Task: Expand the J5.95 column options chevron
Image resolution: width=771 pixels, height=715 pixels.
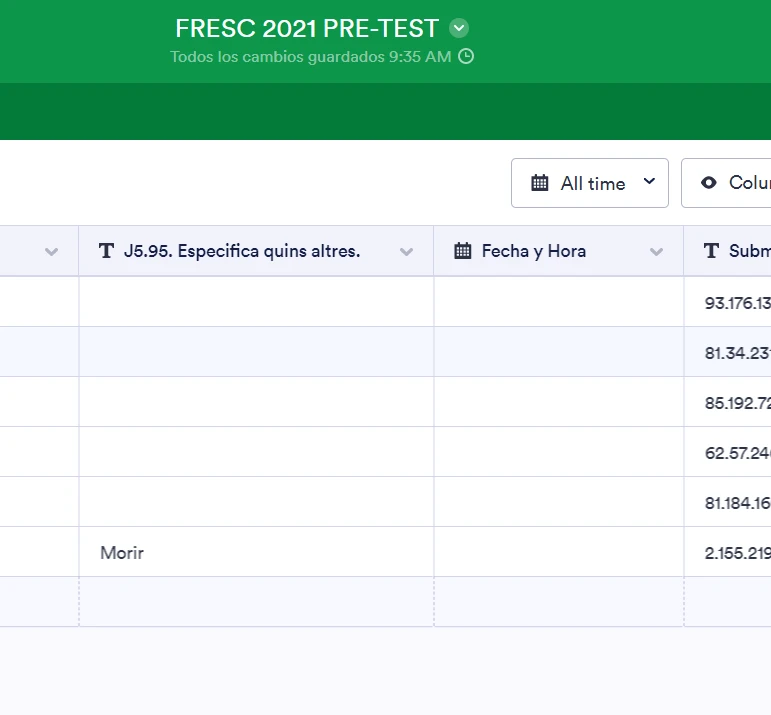Action: pos(406,252)
